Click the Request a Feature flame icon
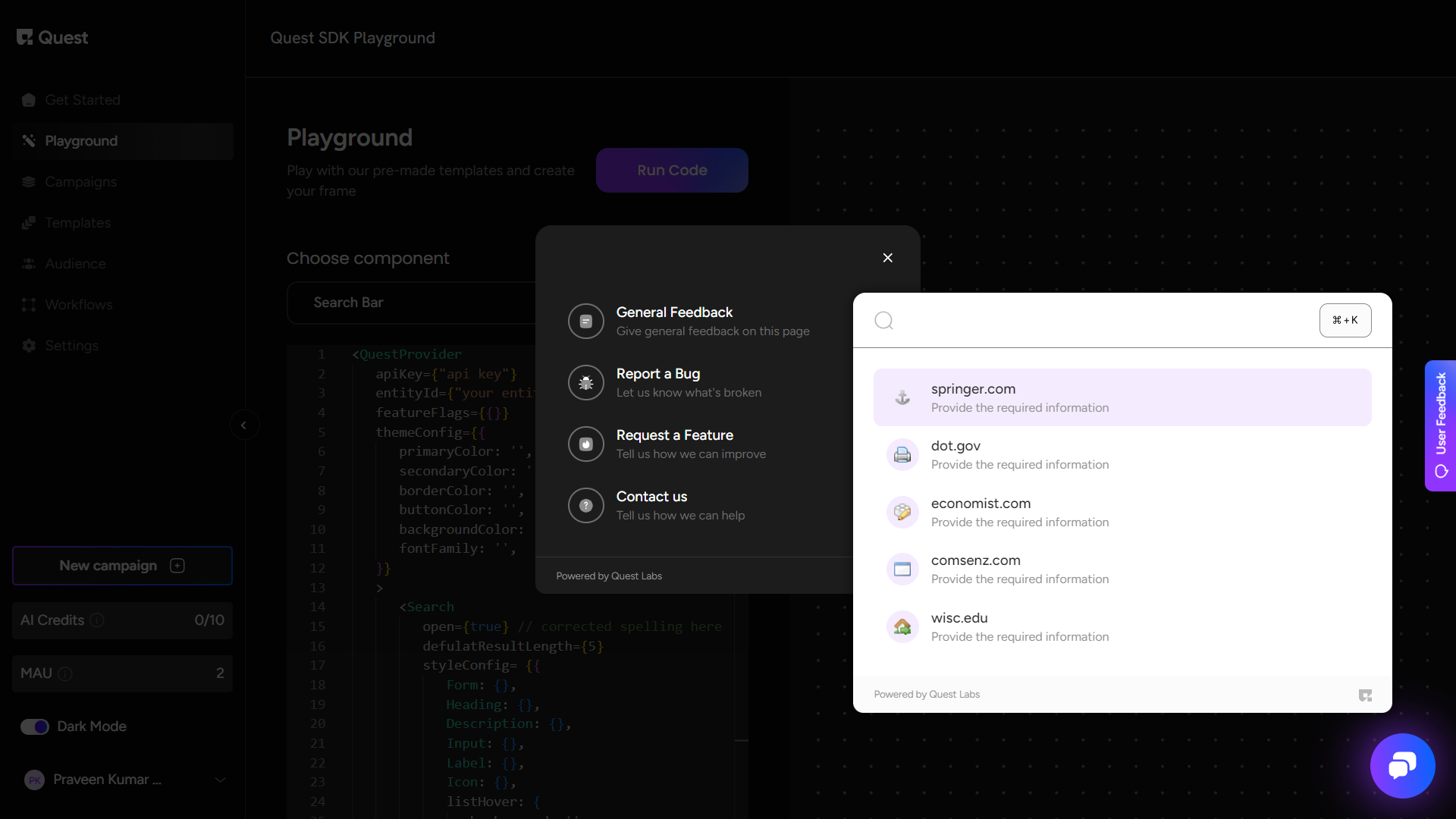The image size is (1456, 819). 585,444
